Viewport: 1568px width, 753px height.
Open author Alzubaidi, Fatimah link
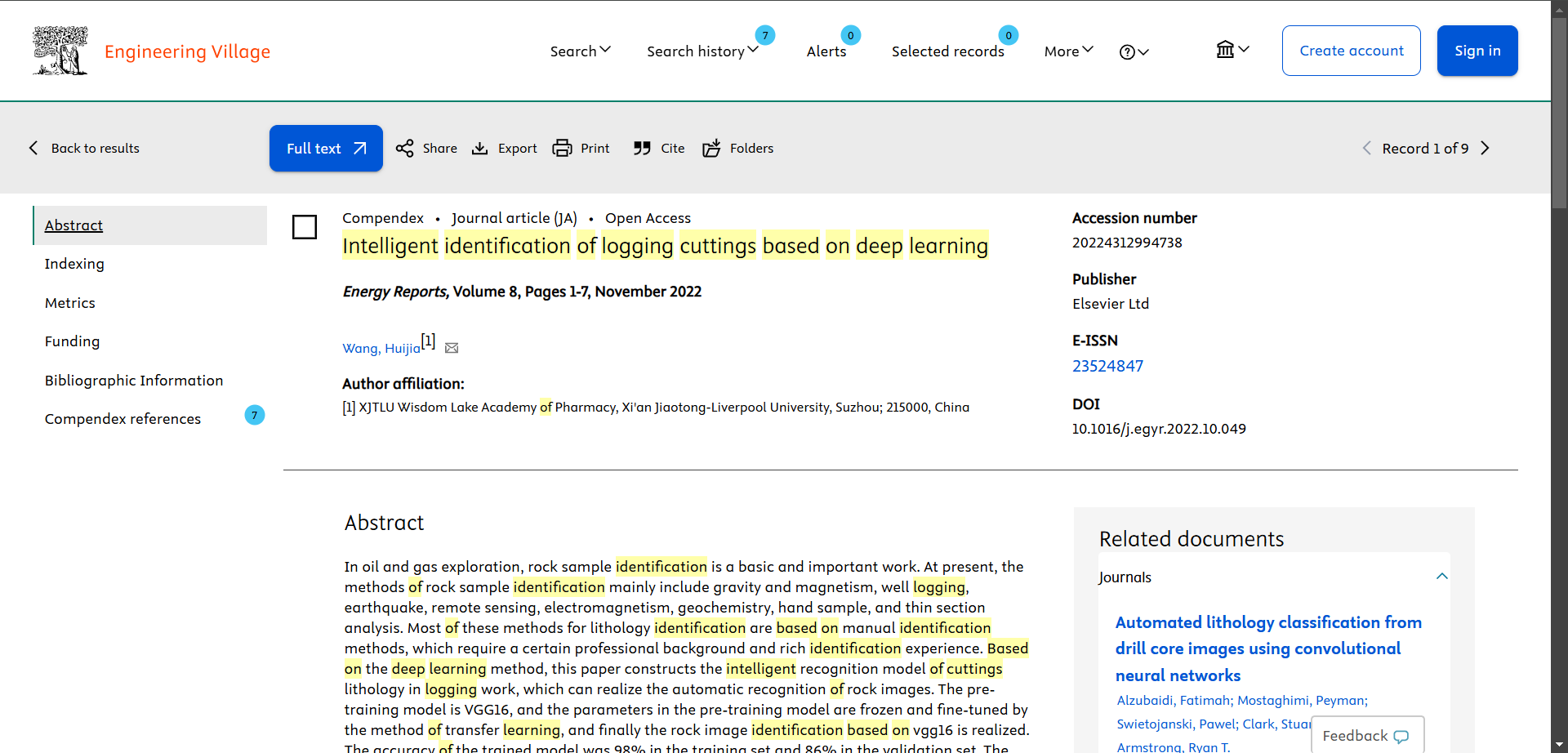[1174, 700]
